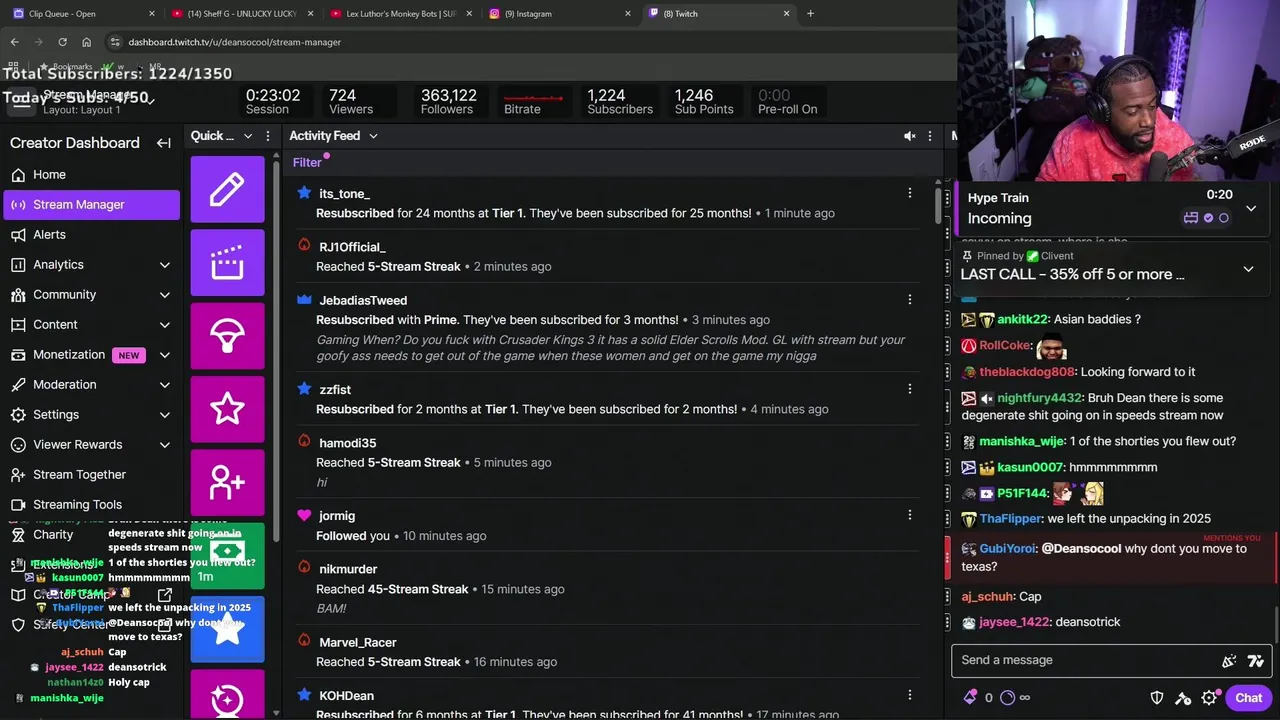Viewport: 1280px width, 720px height.
Task: Click the 724 Viewers stat
Action: (350, 101)
